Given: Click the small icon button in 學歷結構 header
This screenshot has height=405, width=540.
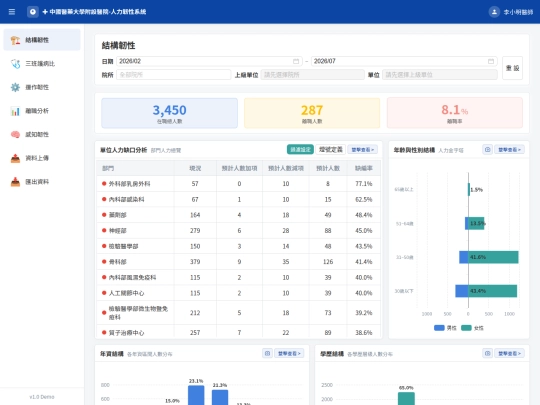Looking at the screenshot, I should [487, 353].
